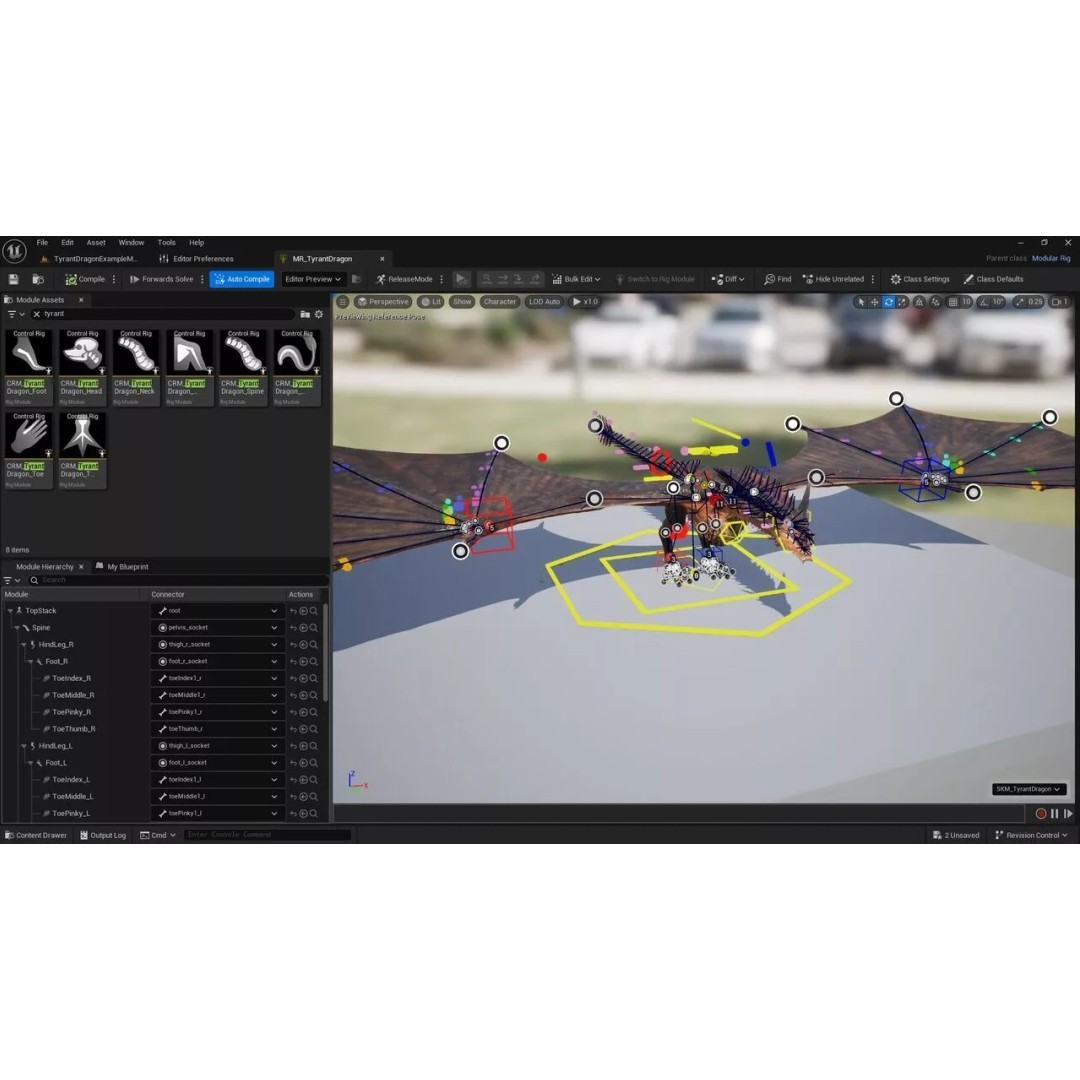This screenshot has width=1080, height=1080.
Task: Open the Output Log
Action: [103, 835]
